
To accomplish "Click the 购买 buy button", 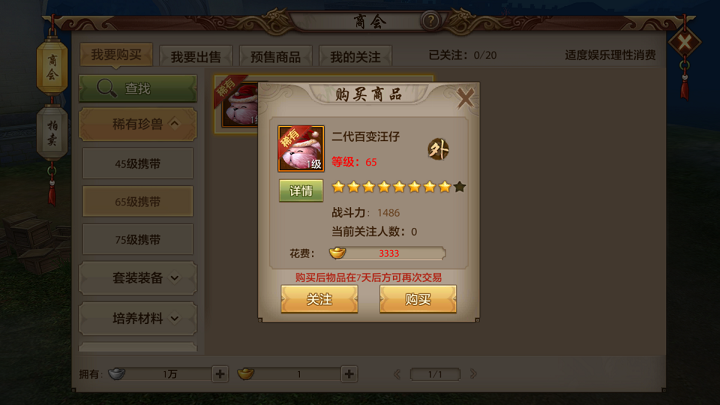I will (x=418, y=299).
